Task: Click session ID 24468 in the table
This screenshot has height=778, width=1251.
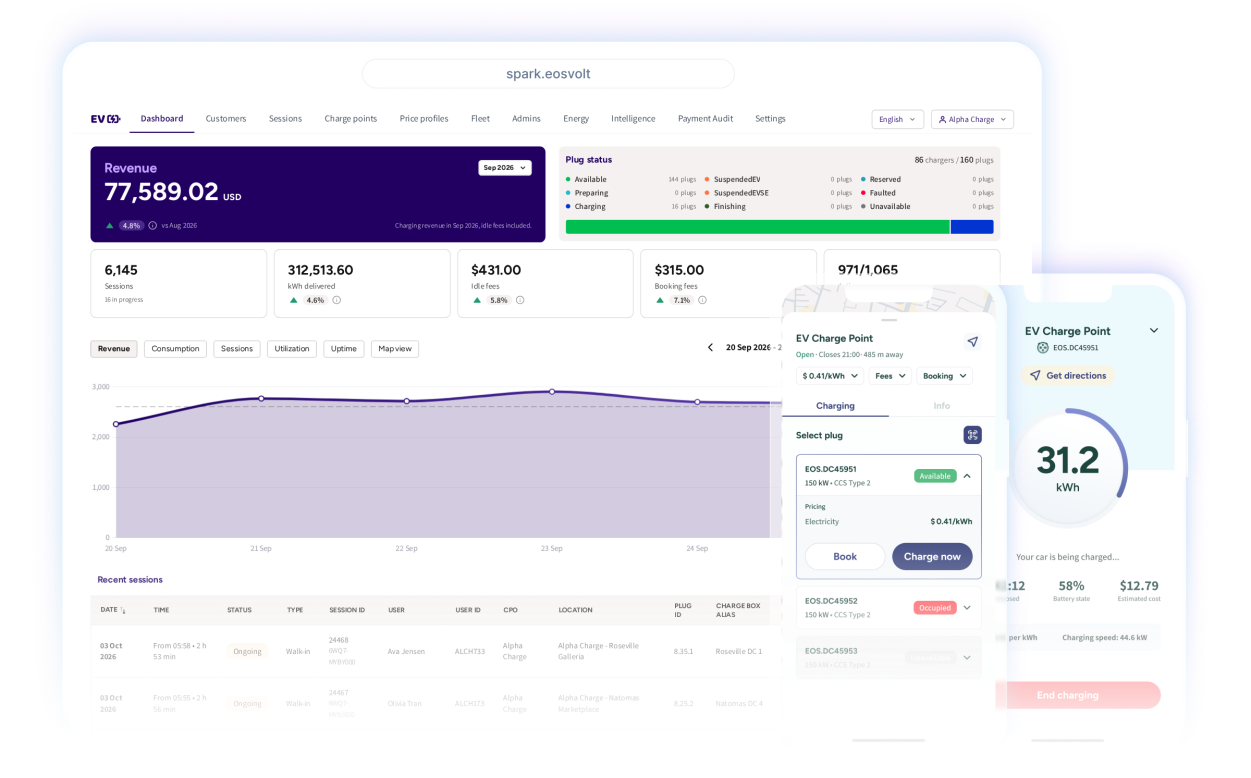Action: coord(338,640)
